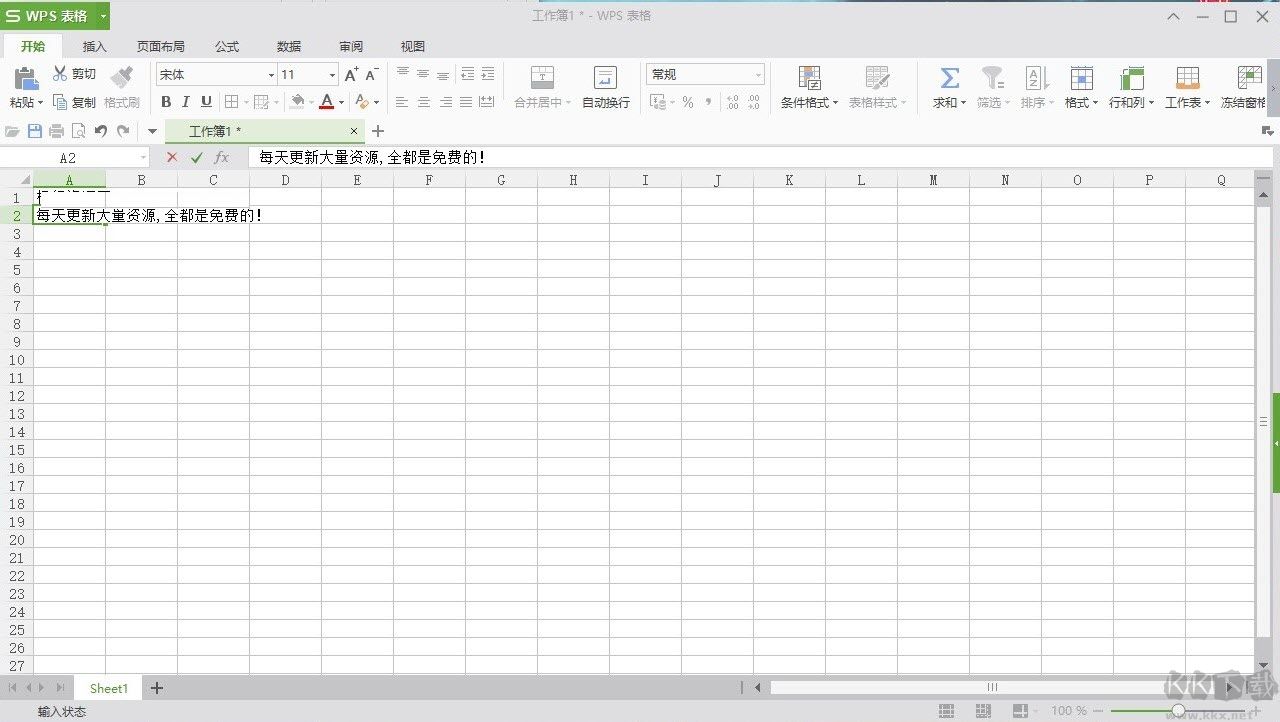Expand the number format dropdown showing 常规

click(x=758, y=74)
